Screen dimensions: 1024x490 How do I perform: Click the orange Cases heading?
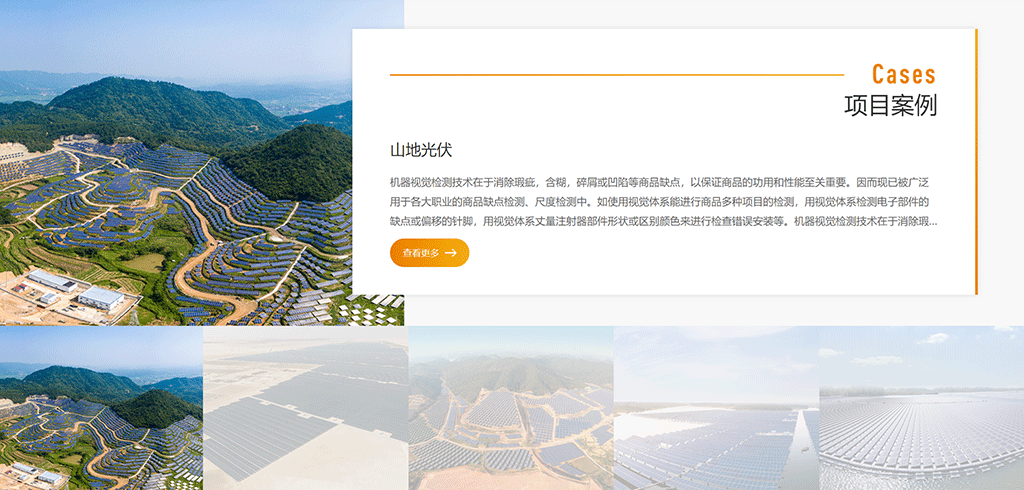tap(903, 75)
